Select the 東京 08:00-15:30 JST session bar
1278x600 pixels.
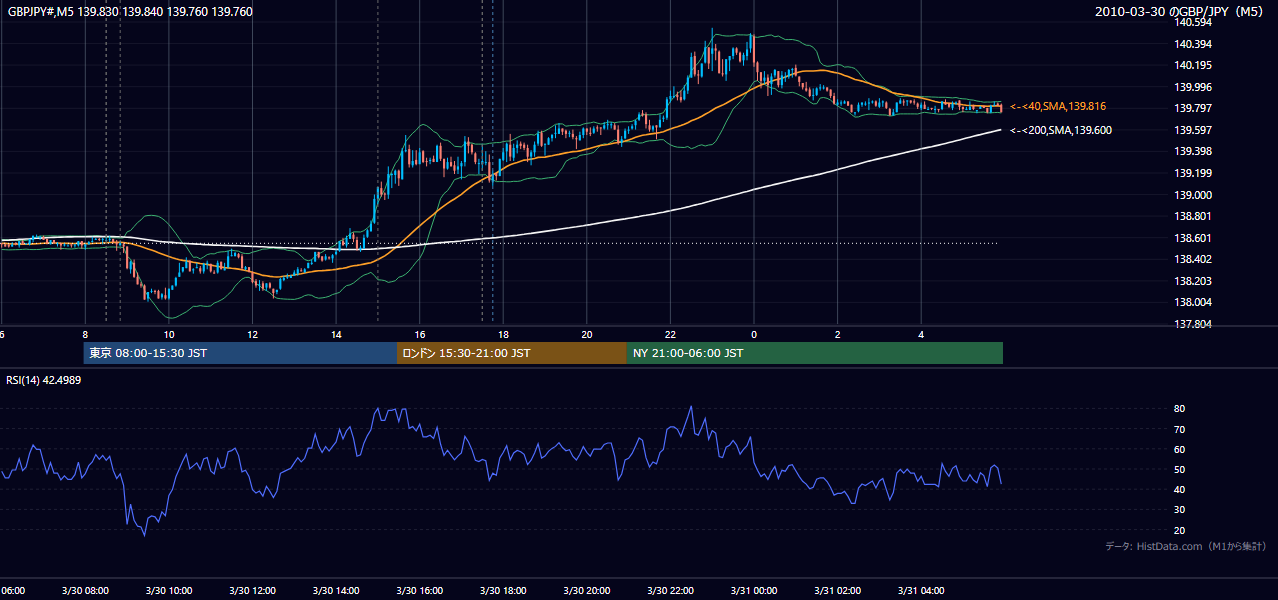click(240, 353)
